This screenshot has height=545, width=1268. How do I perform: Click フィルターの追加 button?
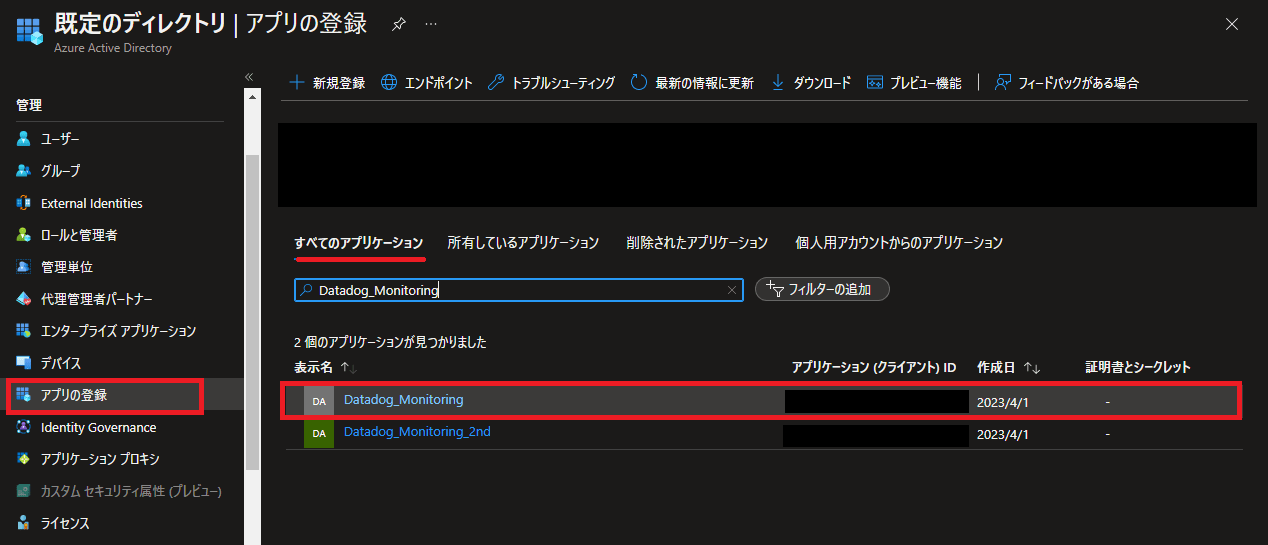[x=822, y=290]
